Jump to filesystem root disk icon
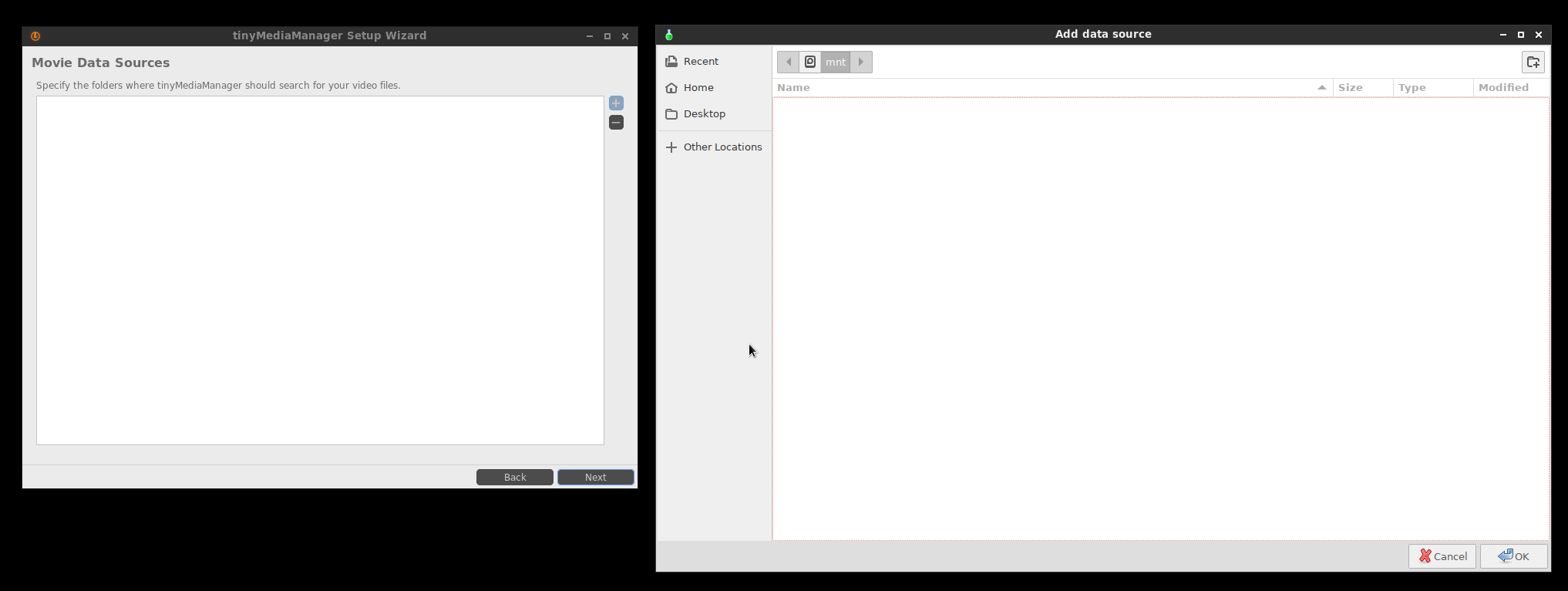1568x591 pixels. pyautogui.click(x=810, y=62)
